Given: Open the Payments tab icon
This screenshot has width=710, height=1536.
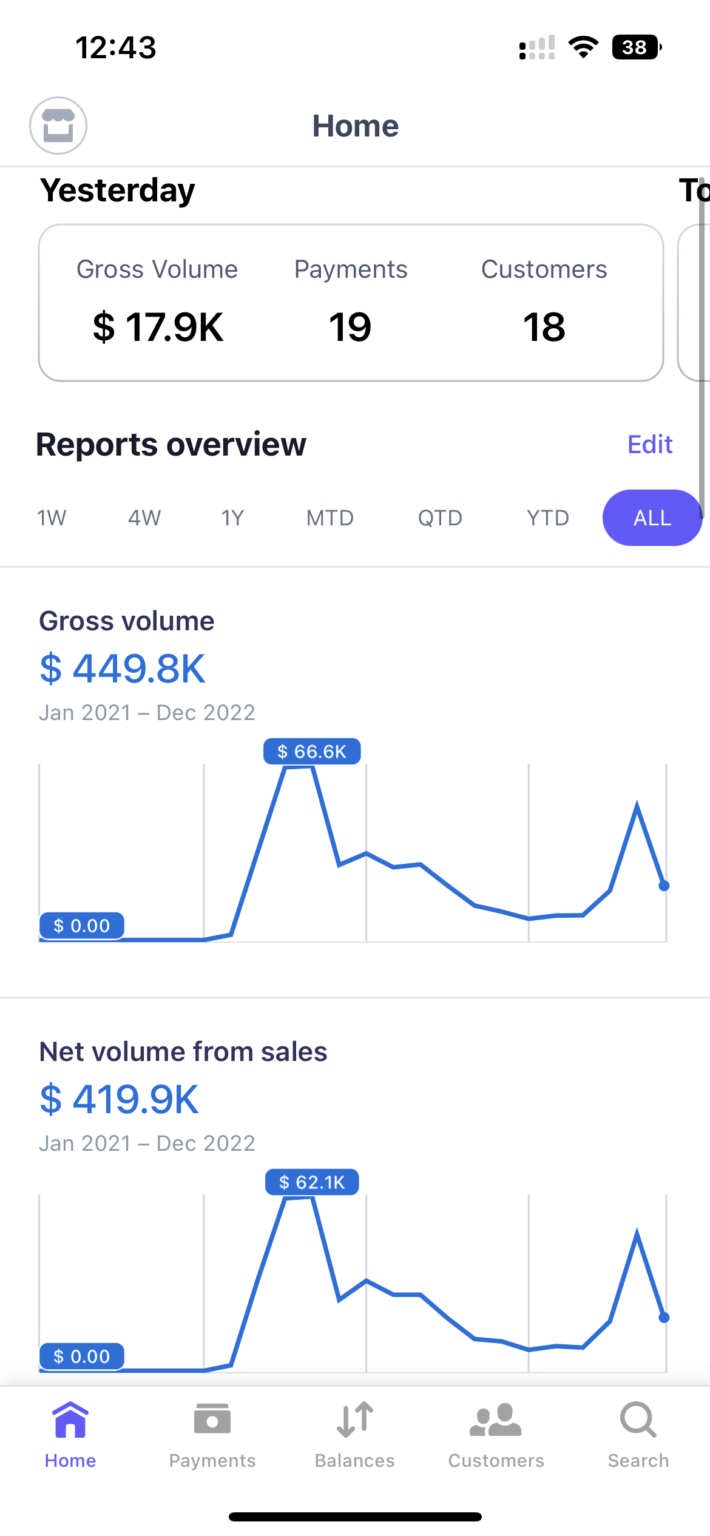Looking at the screenshot, I should click(212, 1420).
